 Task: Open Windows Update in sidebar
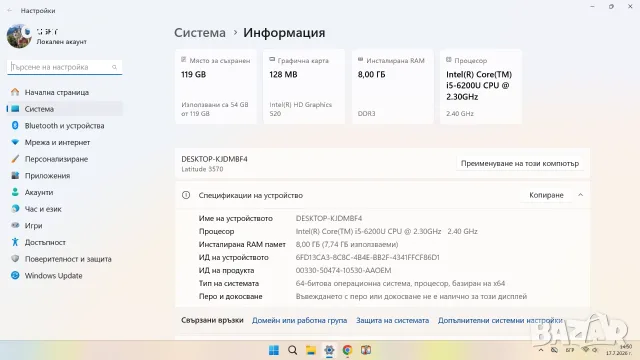[x=64, y=276]
